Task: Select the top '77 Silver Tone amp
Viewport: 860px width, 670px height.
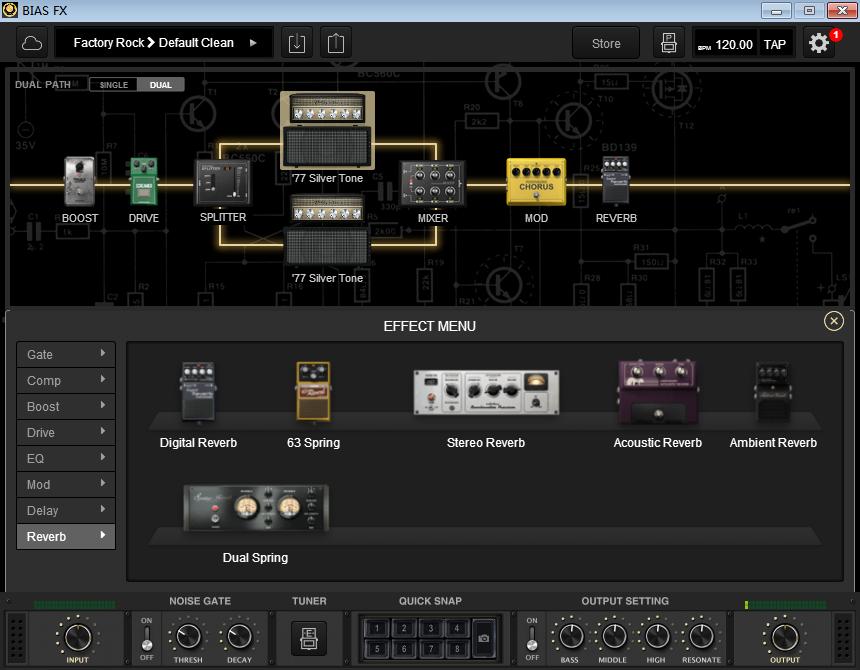Action: [x=328, y=130]
